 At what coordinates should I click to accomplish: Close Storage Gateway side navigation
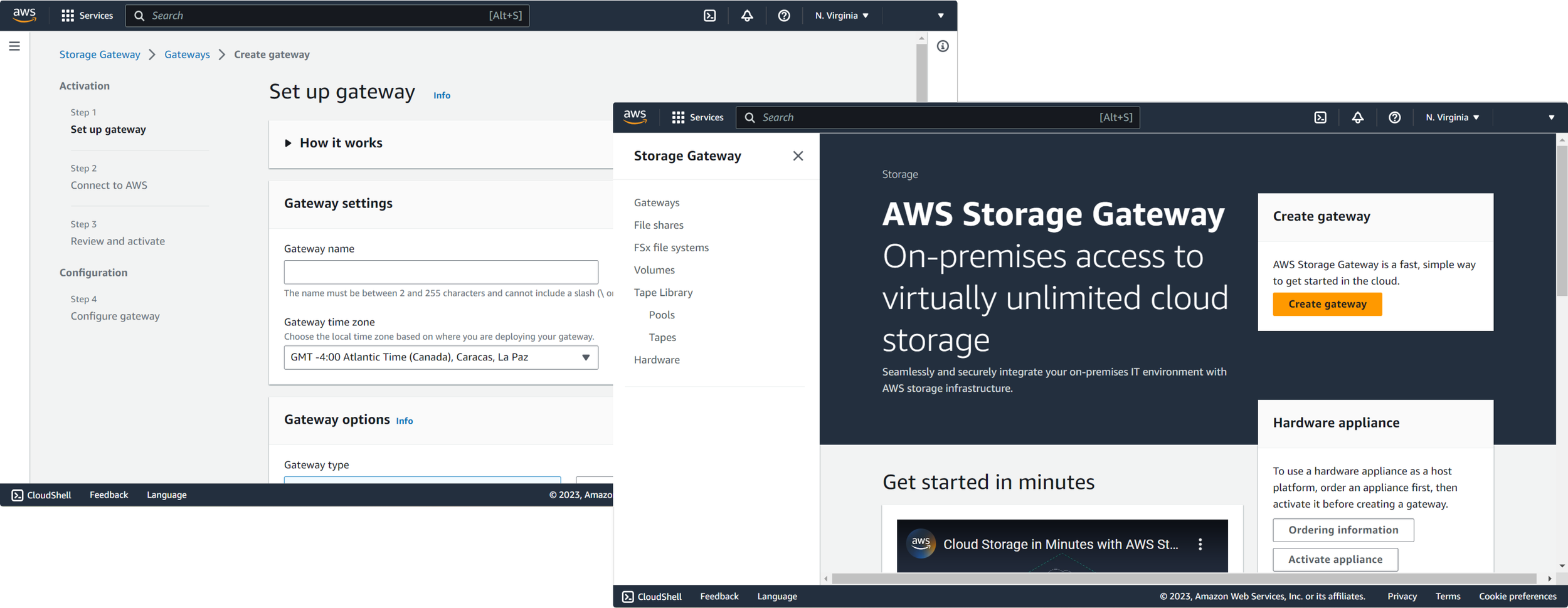(x=798, y=156)
